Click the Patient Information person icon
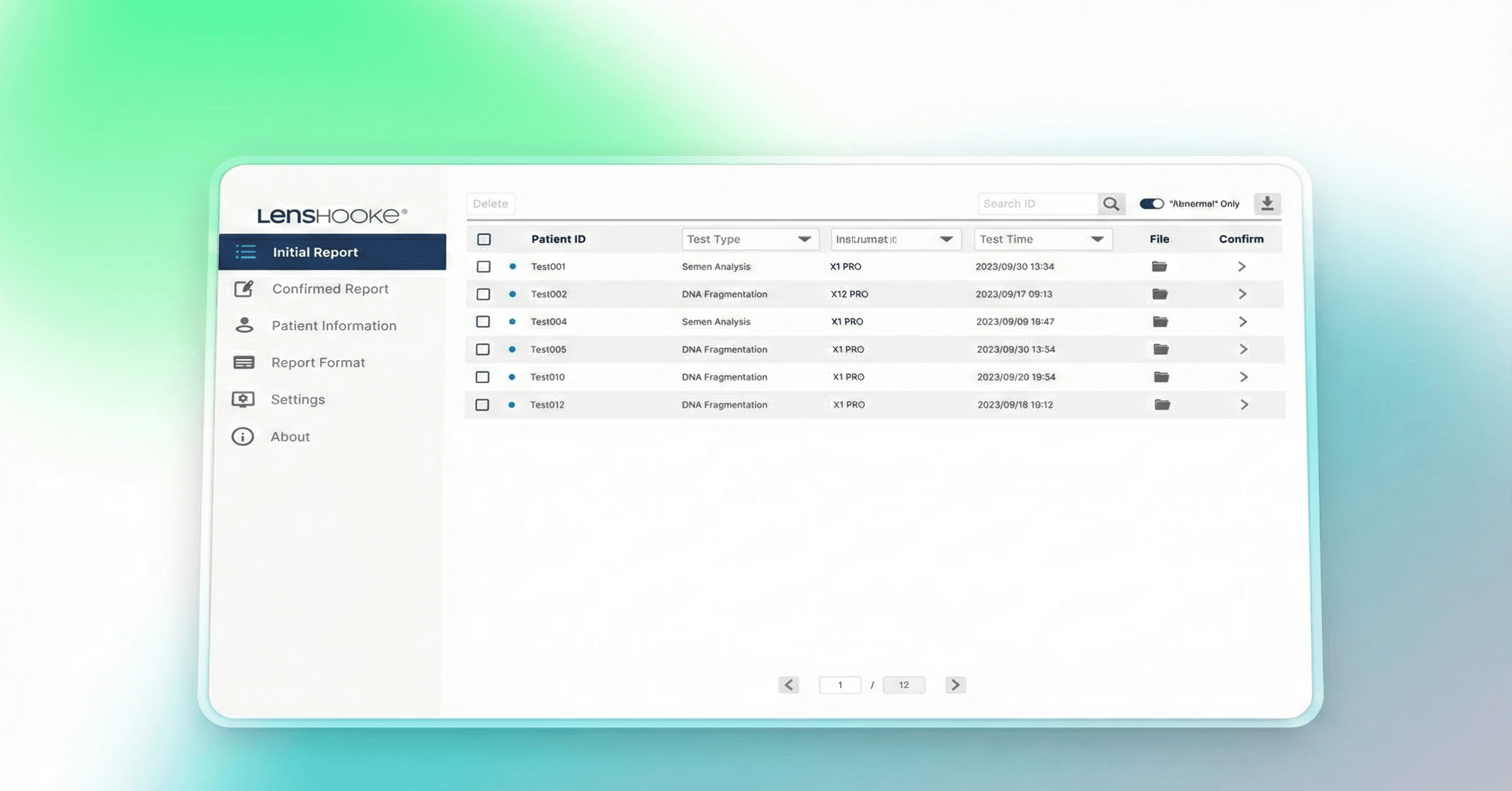 click(x=244, y=325)
